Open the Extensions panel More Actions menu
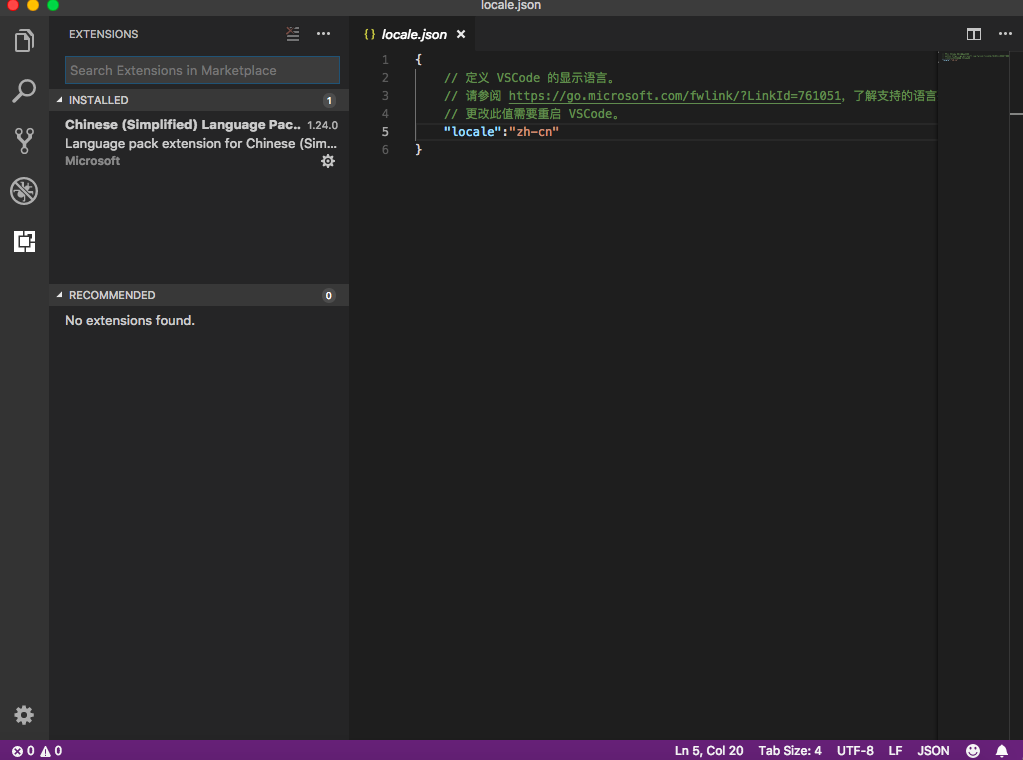This screenshot has height=760, width=1023. coord(323,33)
